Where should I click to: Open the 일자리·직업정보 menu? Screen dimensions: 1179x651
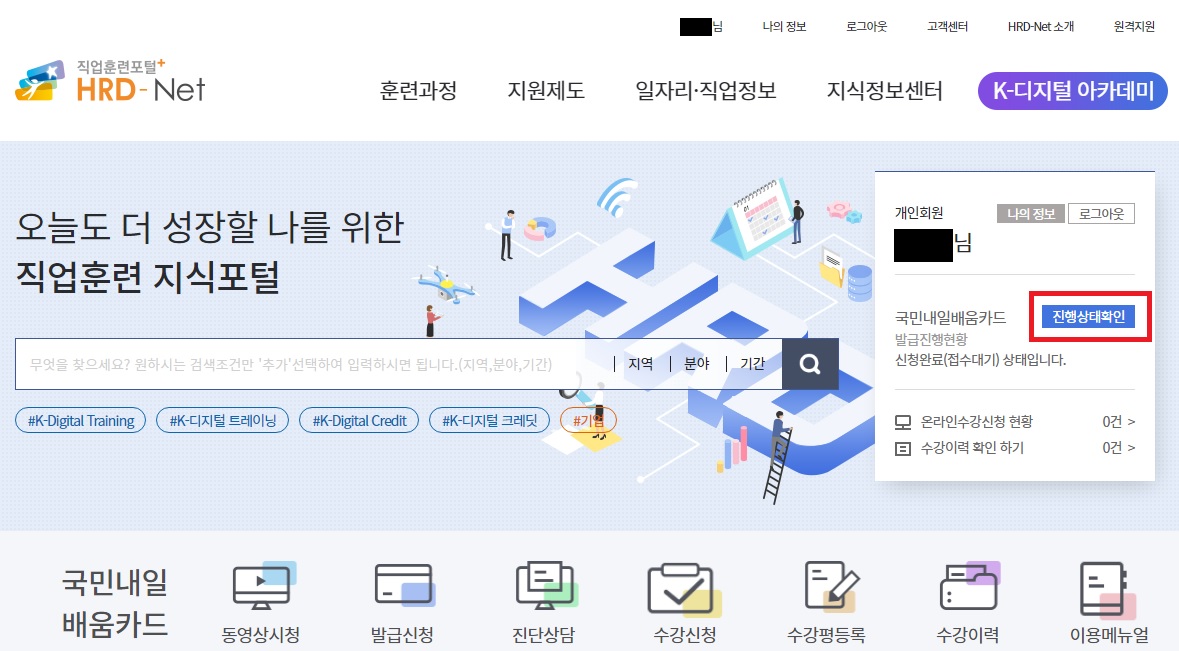(705, 91)
